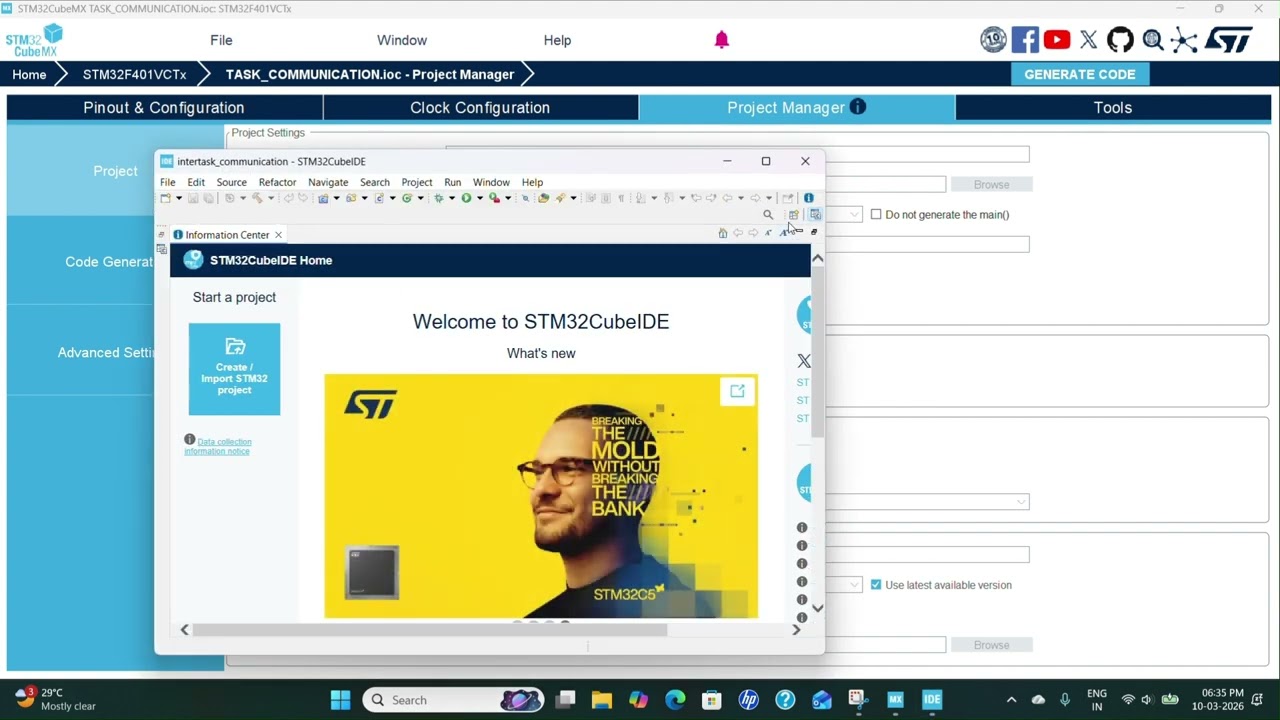Toggle the 'Use latest available version' checkbox
This screenshot has width=1280, height=720.
(x=876, y=585)
